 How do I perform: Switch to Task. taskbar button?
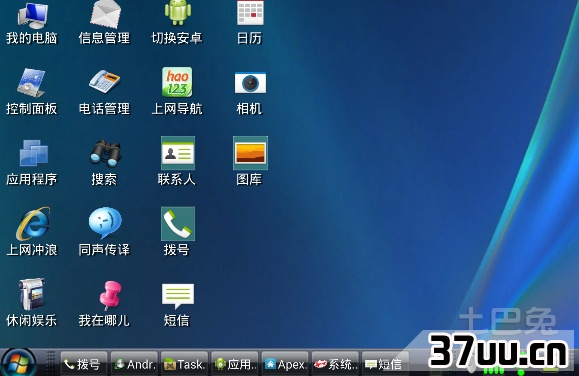pyautogui.click(x=184, y=364)
